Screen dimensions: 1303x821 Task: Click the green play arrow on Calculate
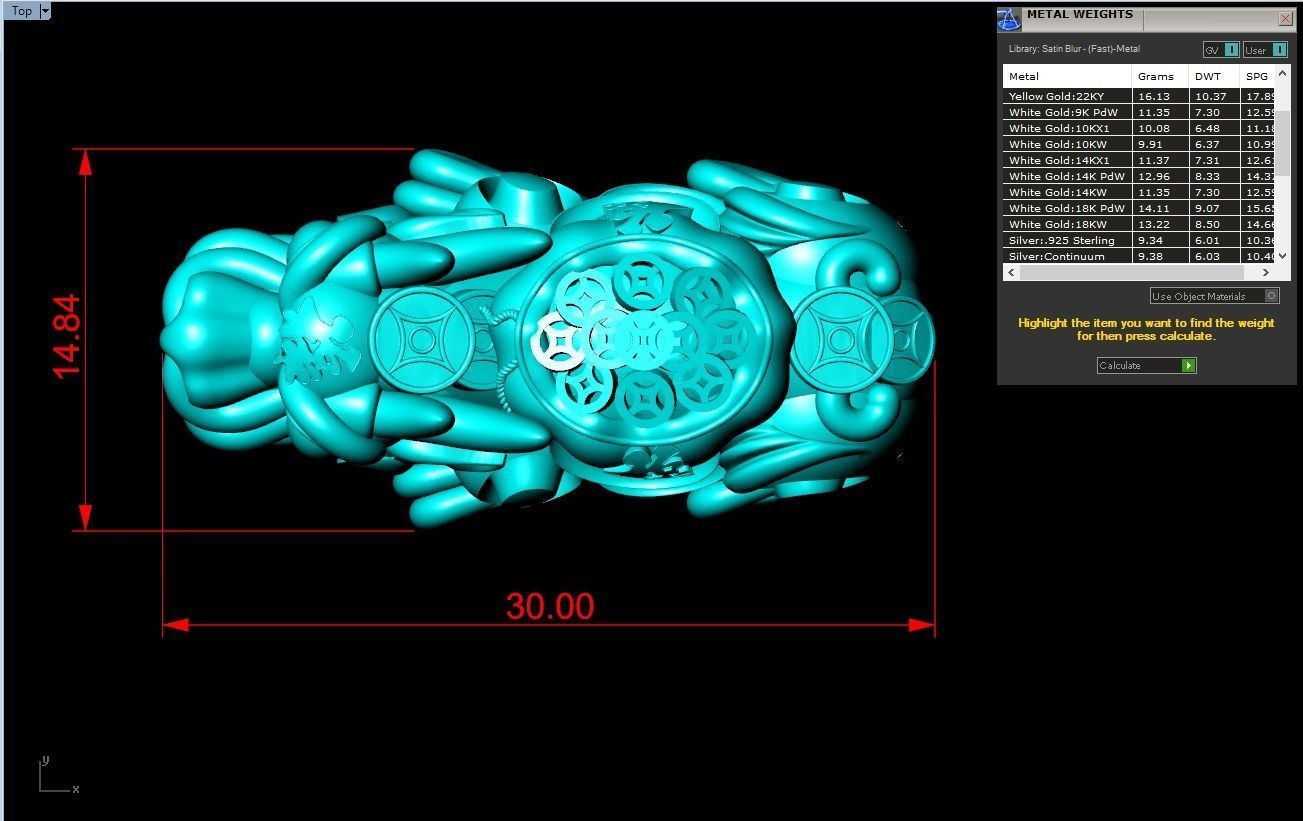[x=1188, y=365]
